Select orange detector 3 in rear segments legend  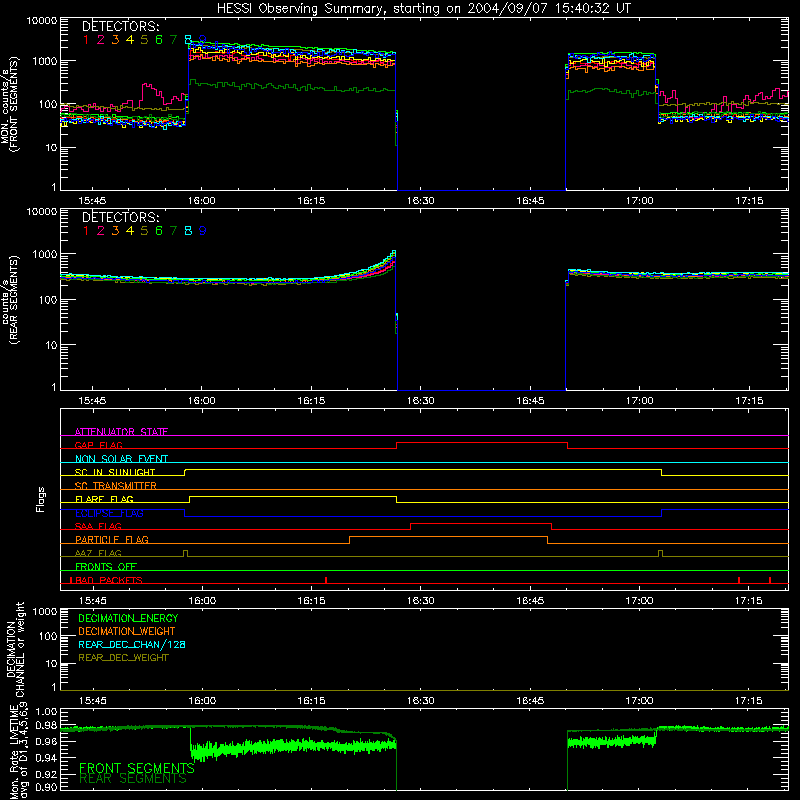point(115,231)
